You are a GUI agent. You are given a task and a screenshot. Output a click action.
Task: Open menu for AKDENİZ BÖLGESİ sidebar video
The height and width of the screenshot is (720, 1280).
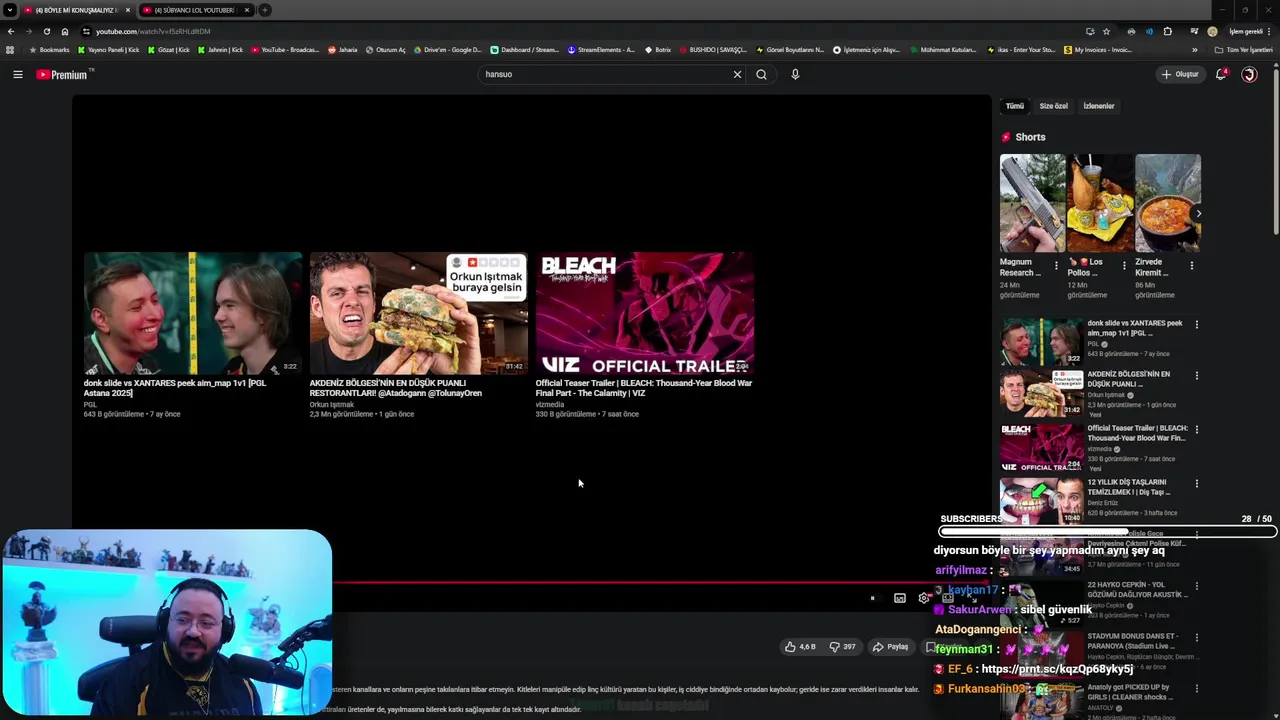[x=1196, y=376]
